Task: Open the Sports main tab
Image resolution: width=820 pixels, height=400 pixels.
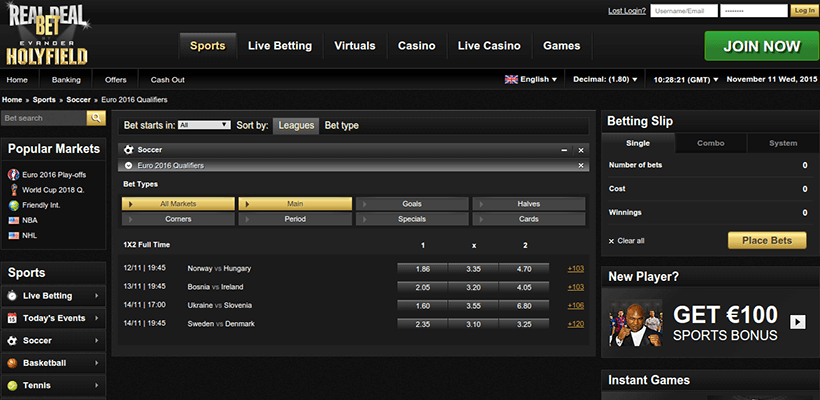Action: 208,46
